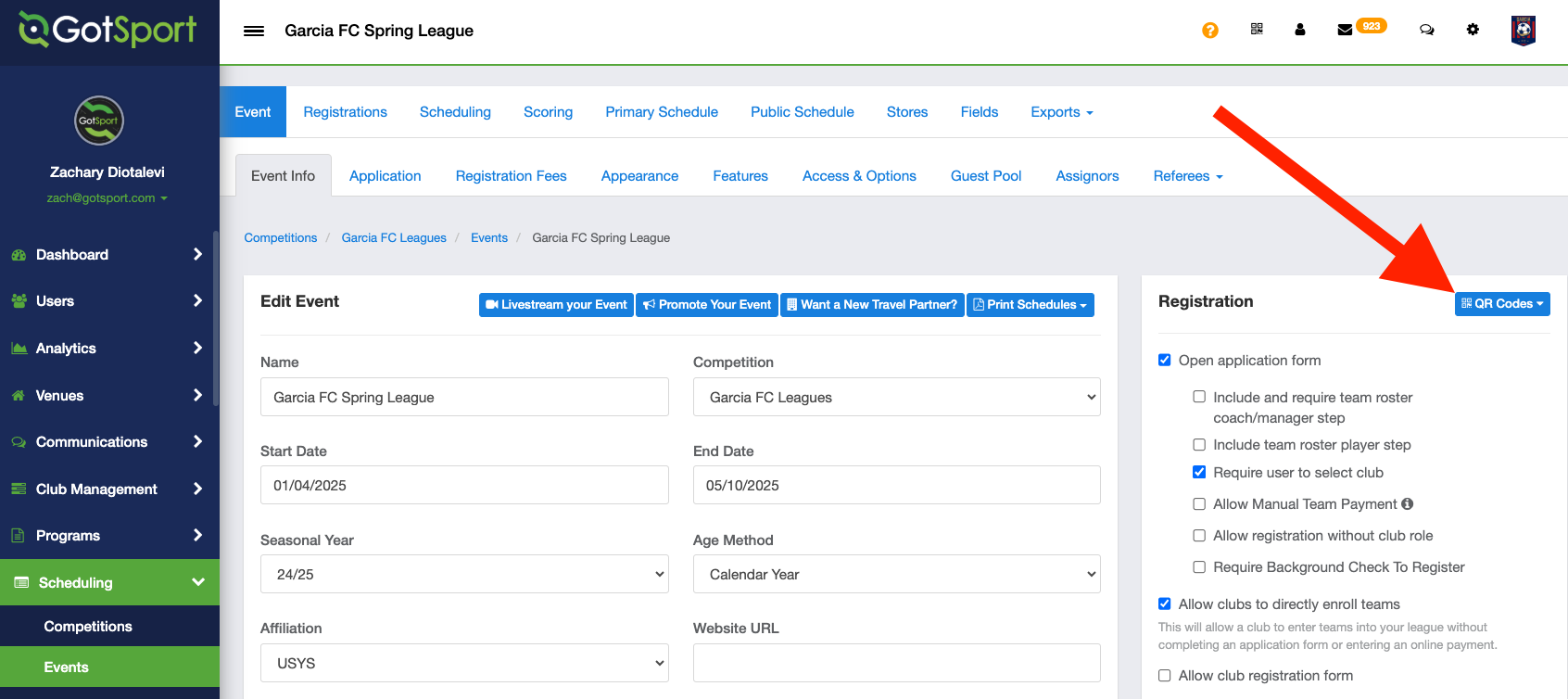This screenshot has width=1568, height=699.
Task: Open the user profile icon
Action: [1300, 30]
